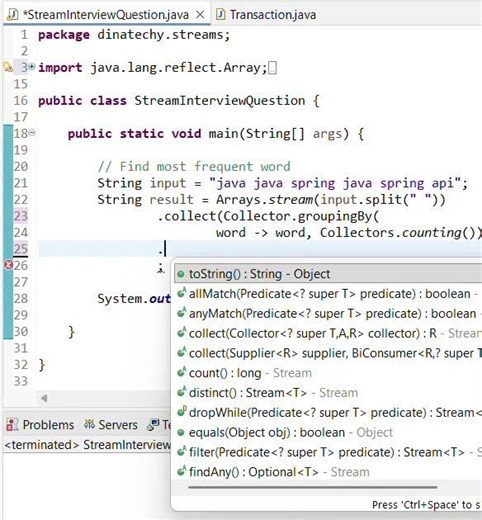The width and height of the screenshot is (482, 520).
Task: Click the StreamInterviewQuestion.java file icon in the tab
Action: pyautogui.click(x=13, y=15)
